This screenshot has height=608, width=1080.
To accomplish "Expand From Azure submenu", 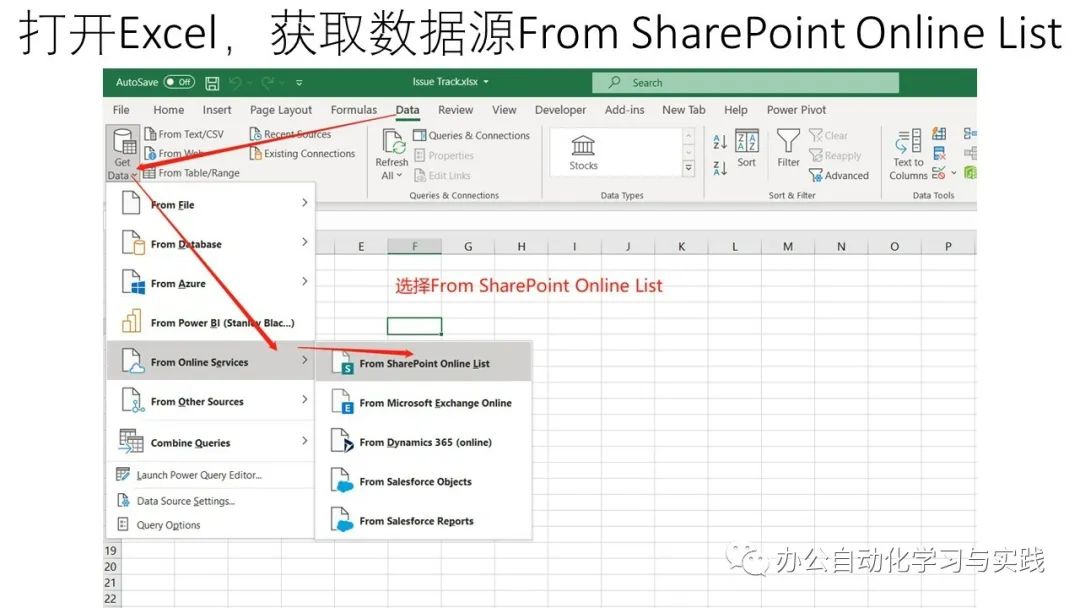I will coord(211,282).
